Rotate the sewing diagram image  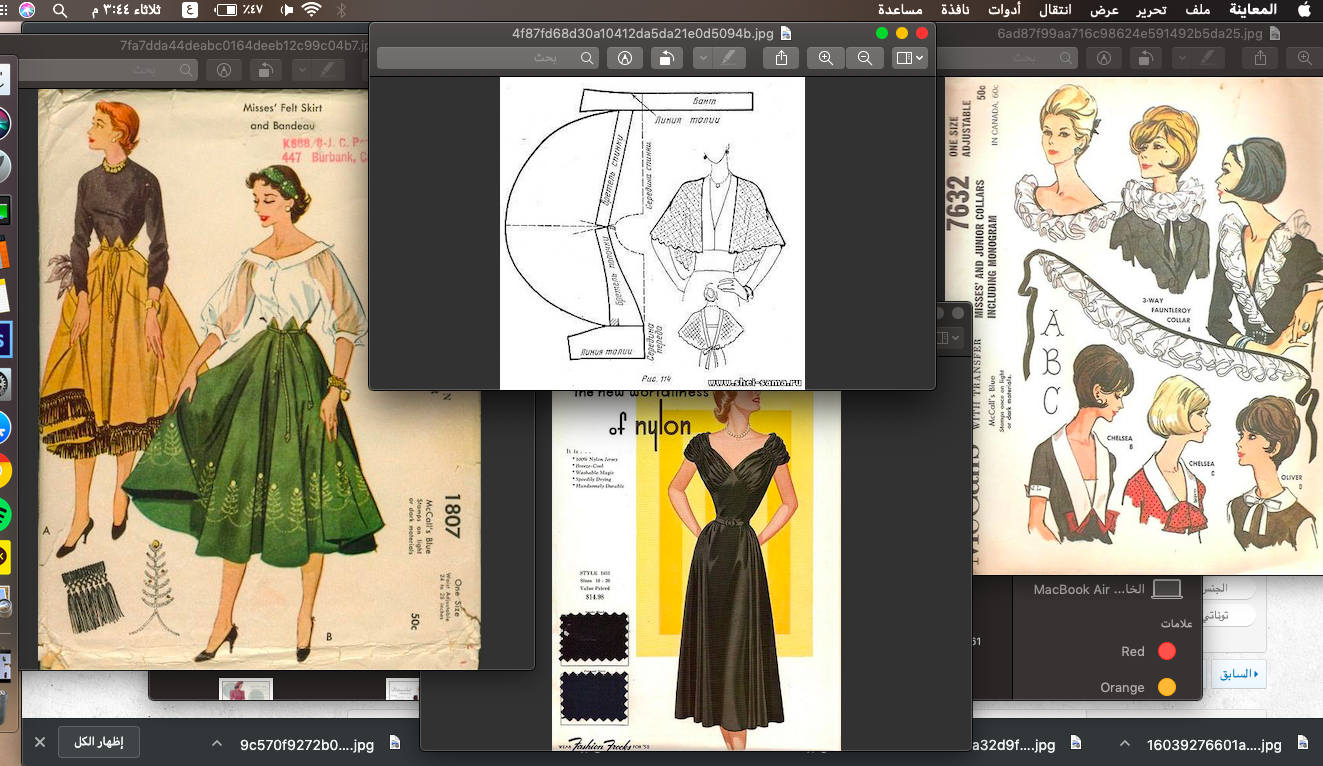(666, 58)
